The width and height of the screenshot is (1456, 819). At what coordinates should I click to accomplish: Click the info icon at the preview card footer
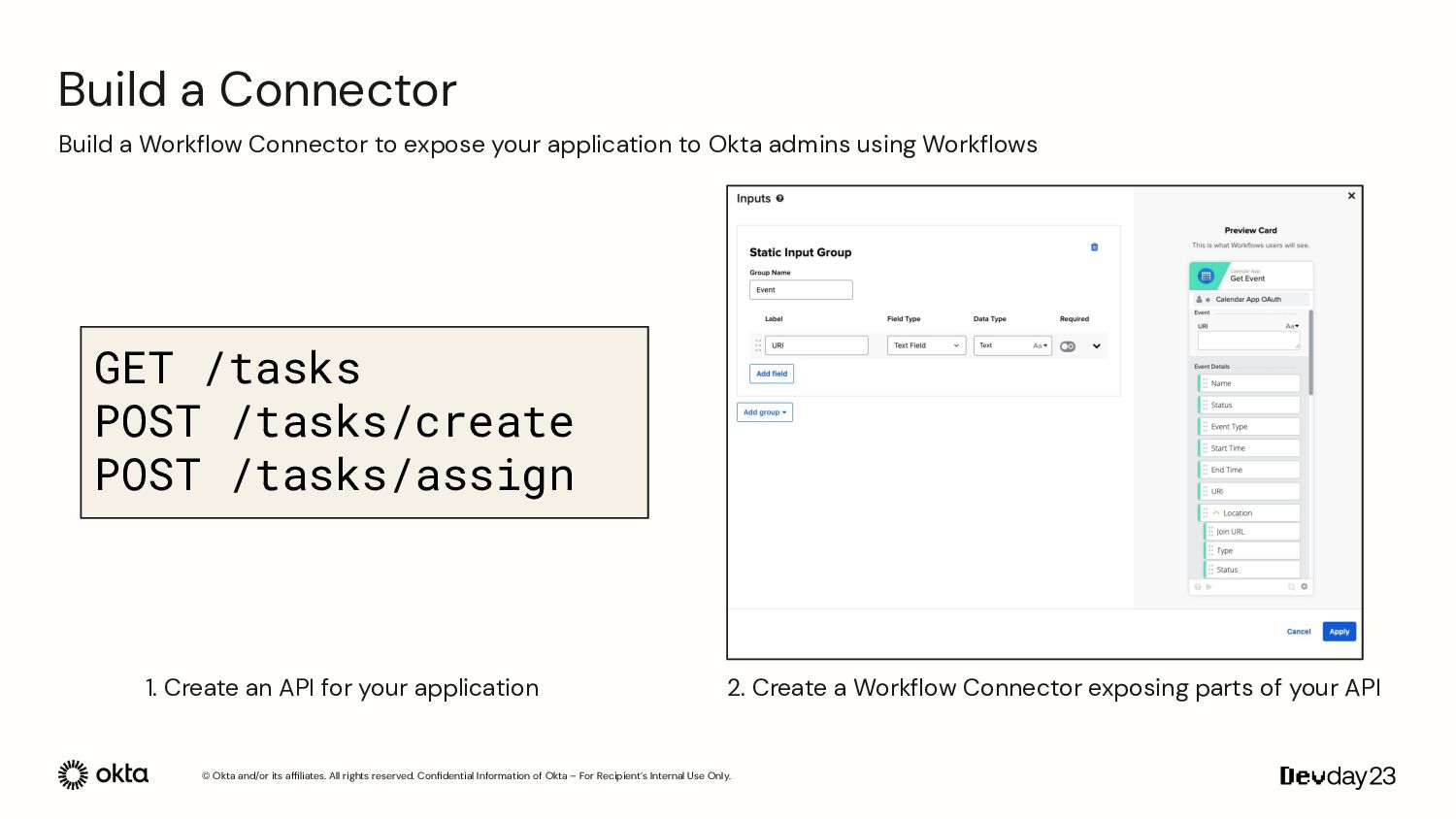tap(1198, 587)
